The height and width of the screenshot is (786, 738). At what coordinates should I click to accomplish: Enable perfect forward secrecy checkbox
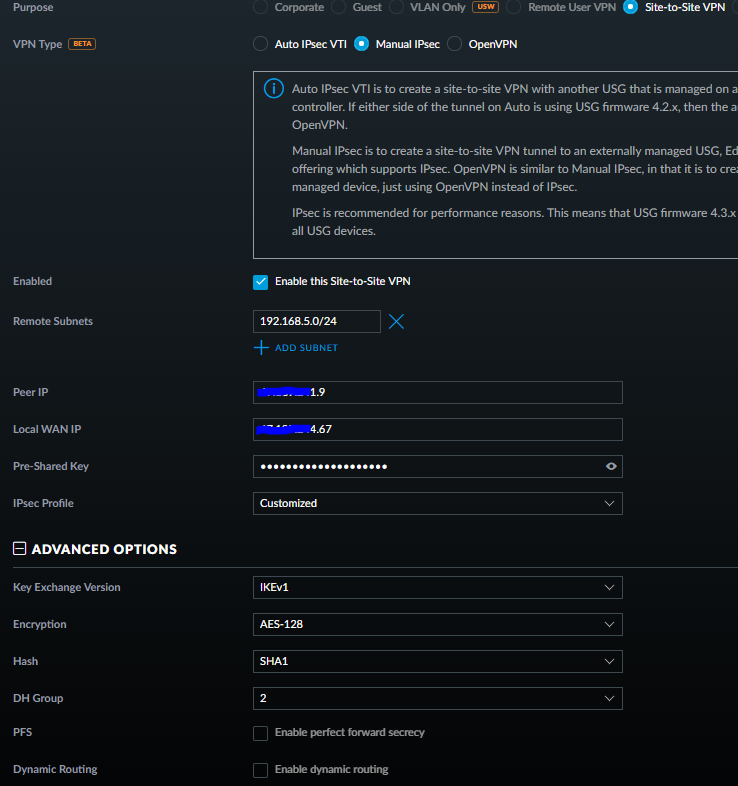(x=261, y=733)
